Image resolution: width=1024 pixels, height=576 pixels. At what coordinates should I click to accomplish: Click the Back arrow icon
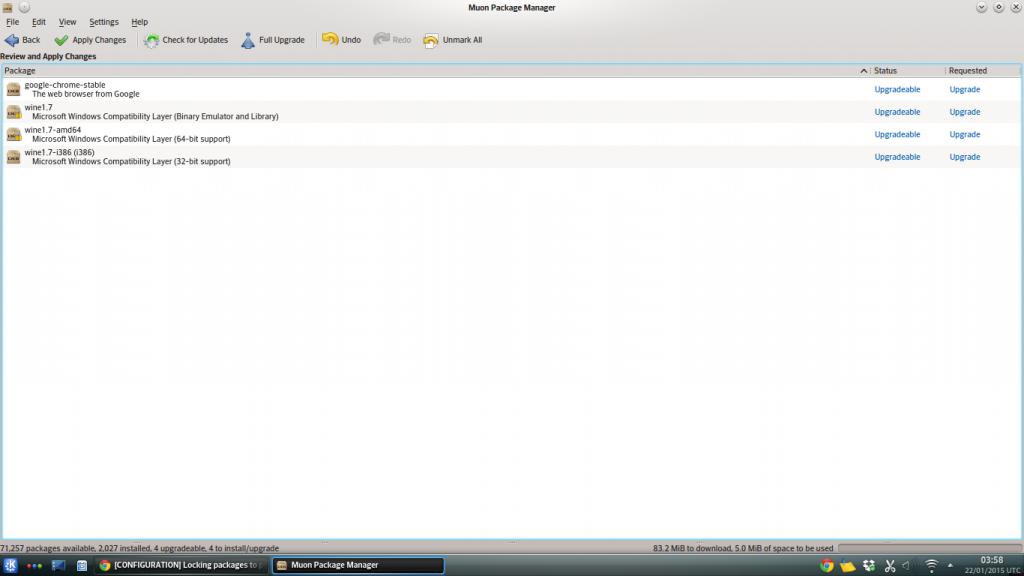click(12, 40)
